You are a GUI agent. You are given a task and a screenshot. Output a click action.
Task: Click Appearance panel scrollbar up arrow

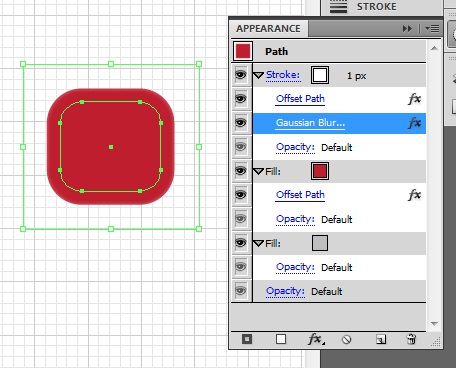tap(434, 48)
